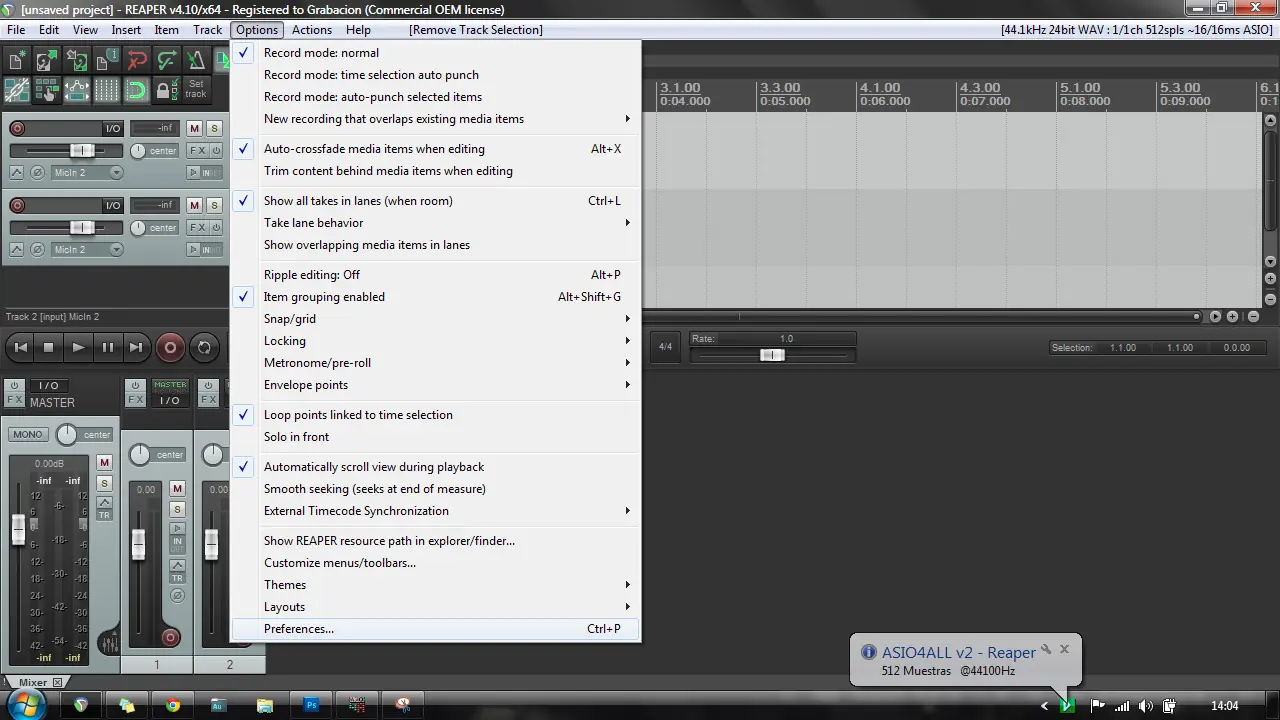The height and width of the screenshot is (720, 1280).
Task: Click first track volume fader
Action: tap(82, 151)
